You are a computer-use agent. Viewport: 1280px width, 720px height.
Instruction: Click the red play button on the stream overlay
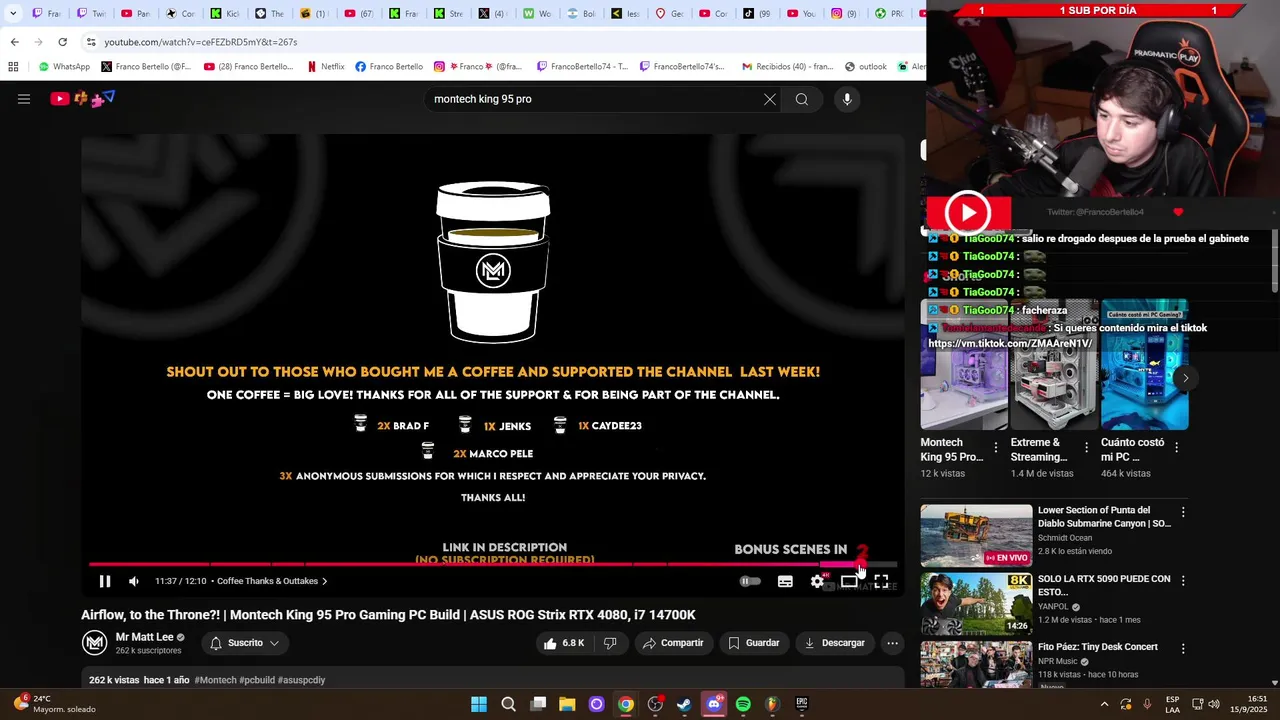click(x=968, y=213)
